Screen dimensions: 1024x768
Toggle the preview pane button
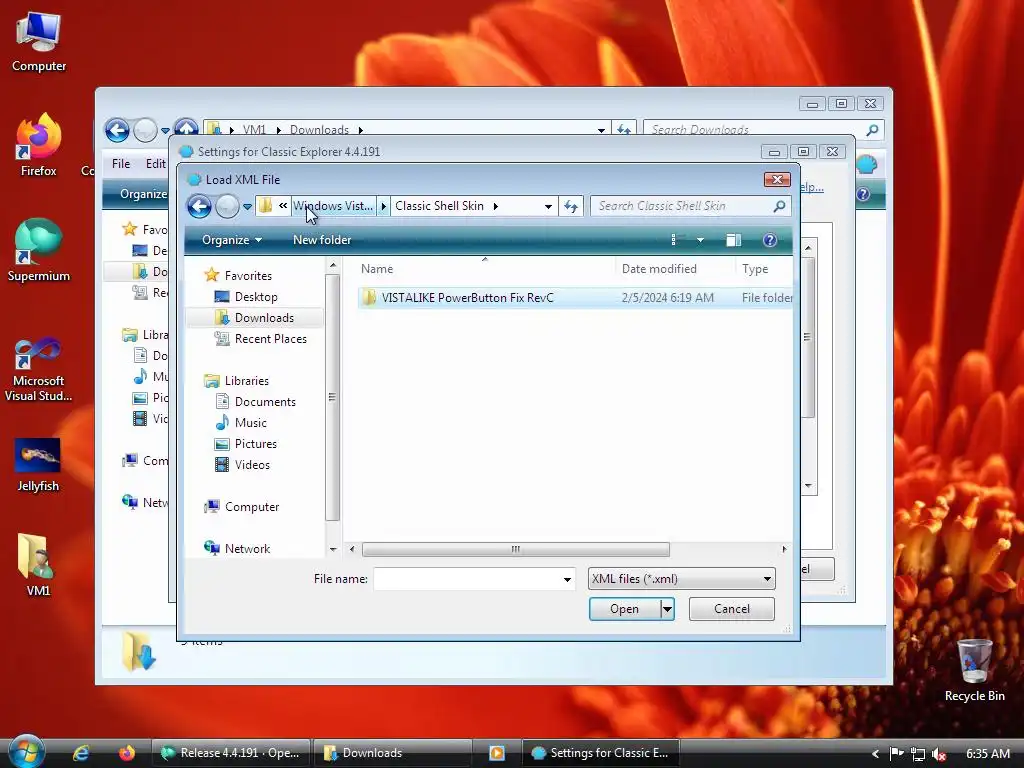point(733,240)
